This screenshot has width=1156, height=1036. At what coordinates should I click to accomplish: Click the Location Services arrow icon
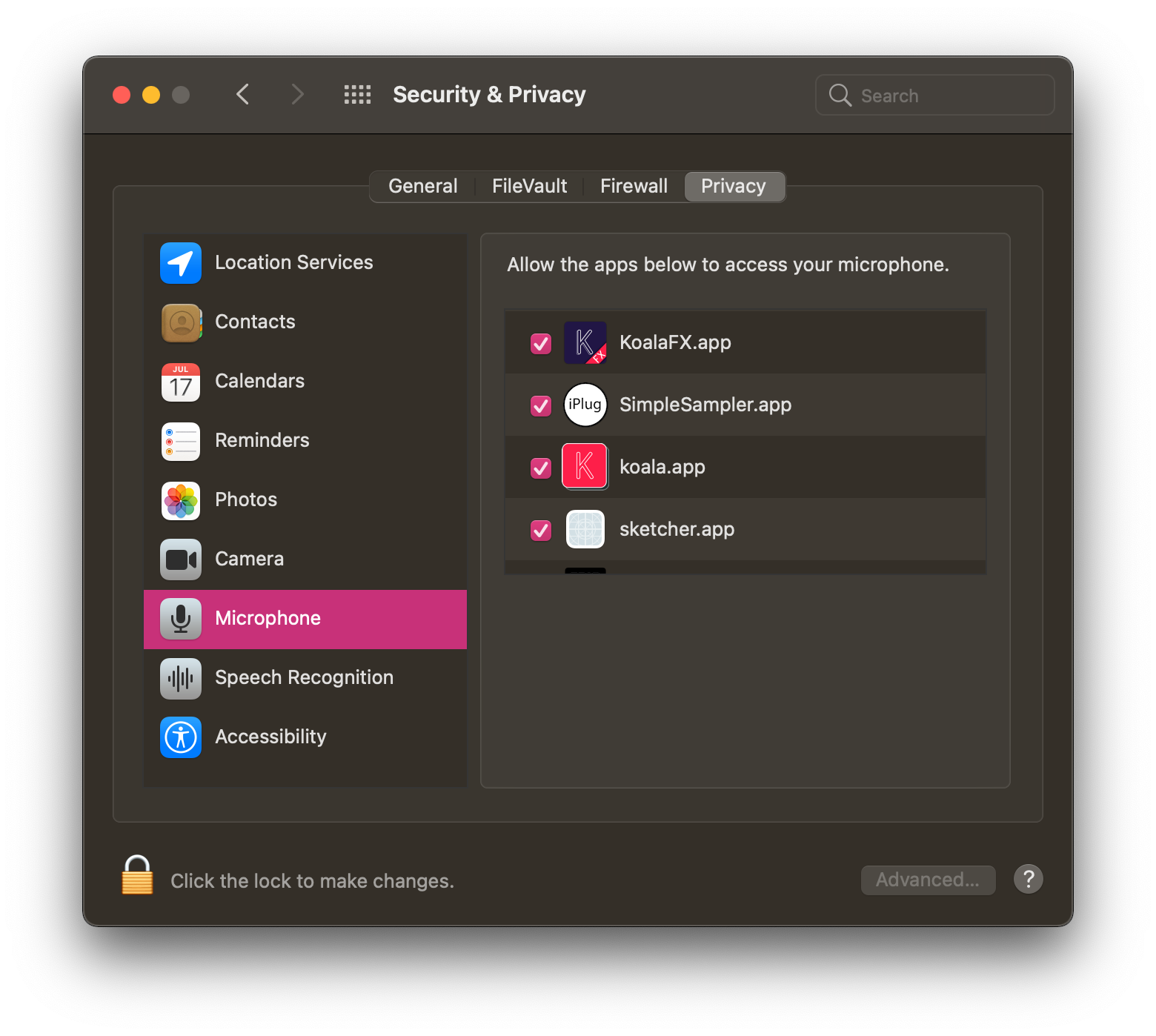(x=181, y=263)
